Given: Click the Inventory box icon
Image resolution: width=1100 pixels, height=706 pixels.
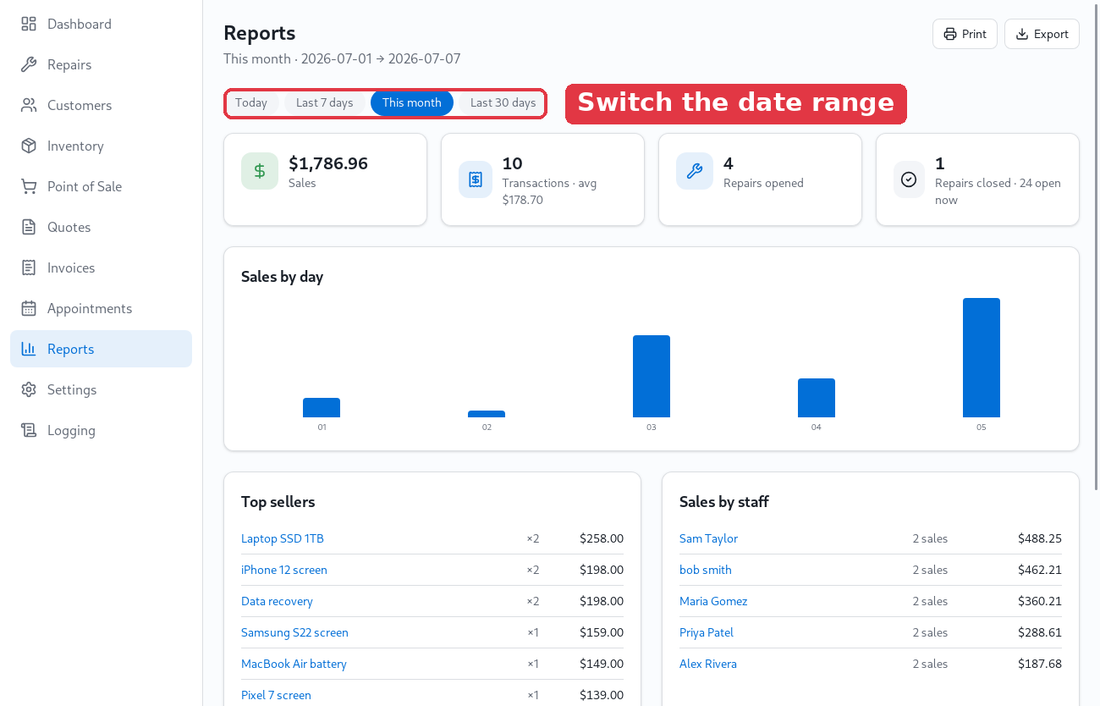Looking at the screenshot, I should (x=29, y=146).
